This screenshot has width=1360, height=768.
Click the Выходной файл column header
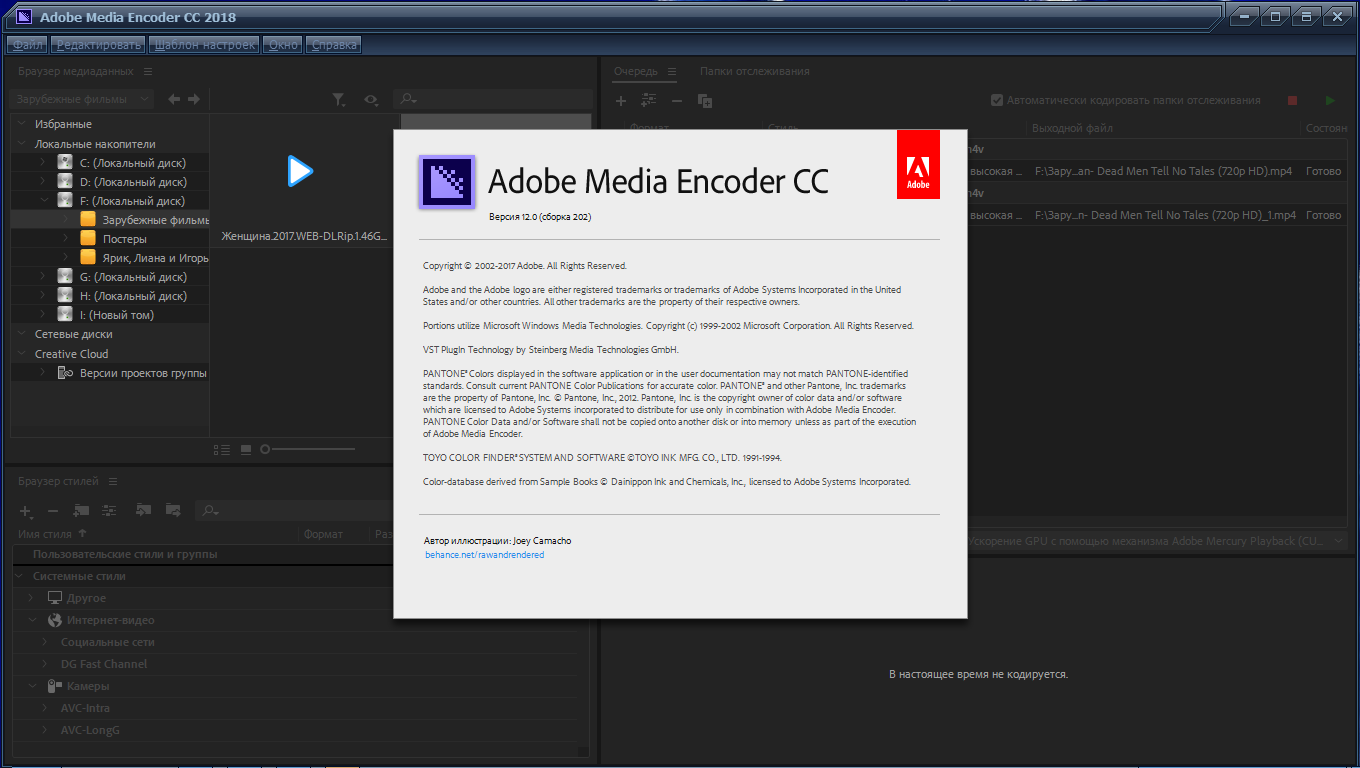[x=1072, y=128]
